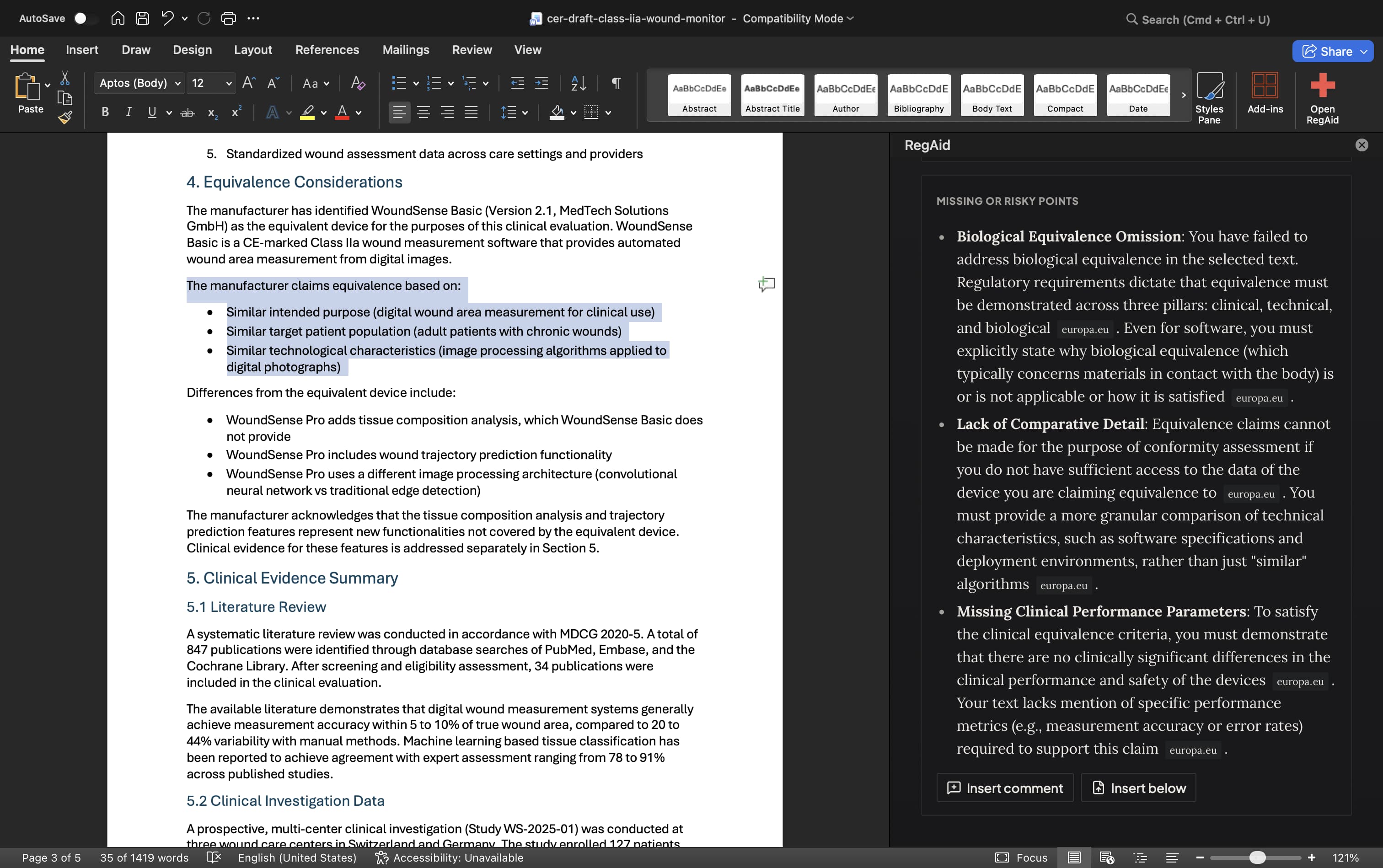1383x868 pixels.
Task: Apply bold formatting to selection
Action: (x=104, y=112)
